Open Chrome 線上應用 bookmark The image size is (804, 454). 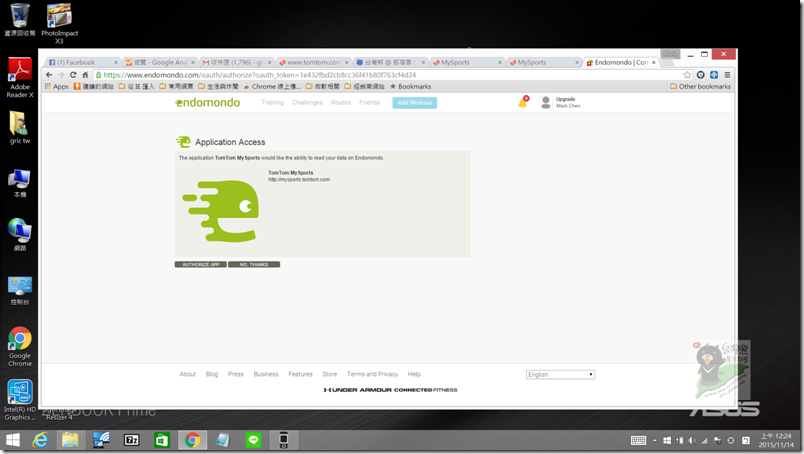click(272, 87)
